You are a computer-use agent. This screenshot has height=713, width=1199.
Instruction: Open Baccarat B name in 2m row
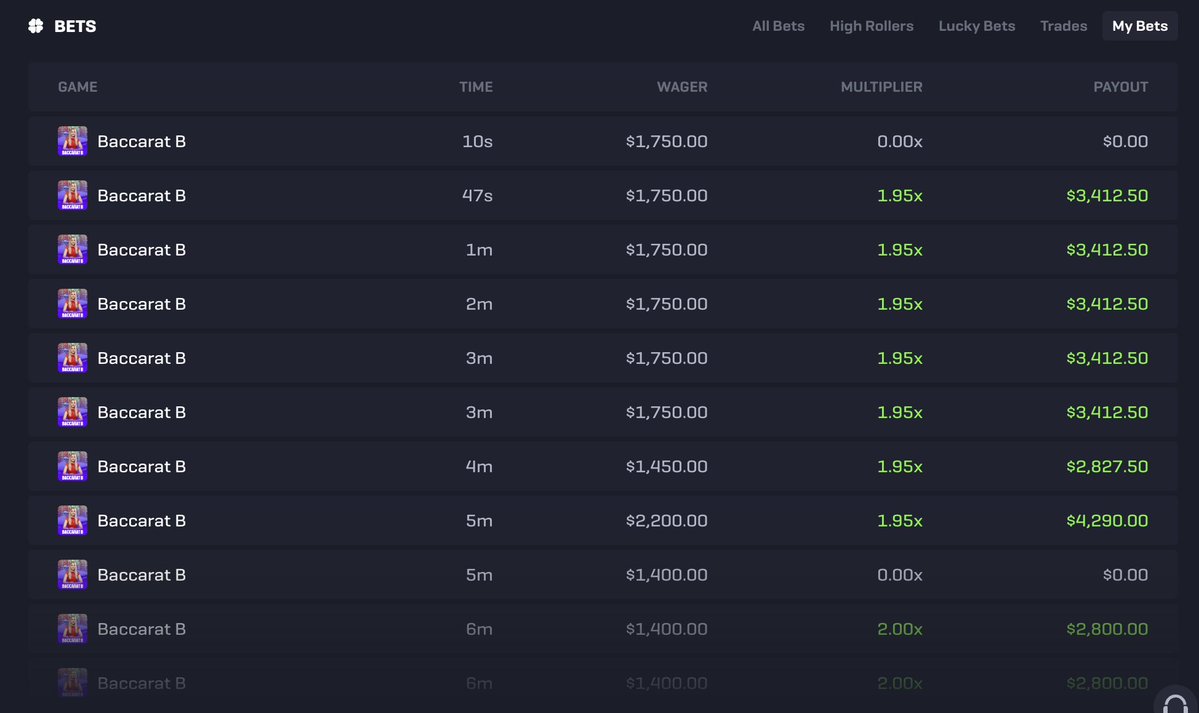click(x=141, y=304)
